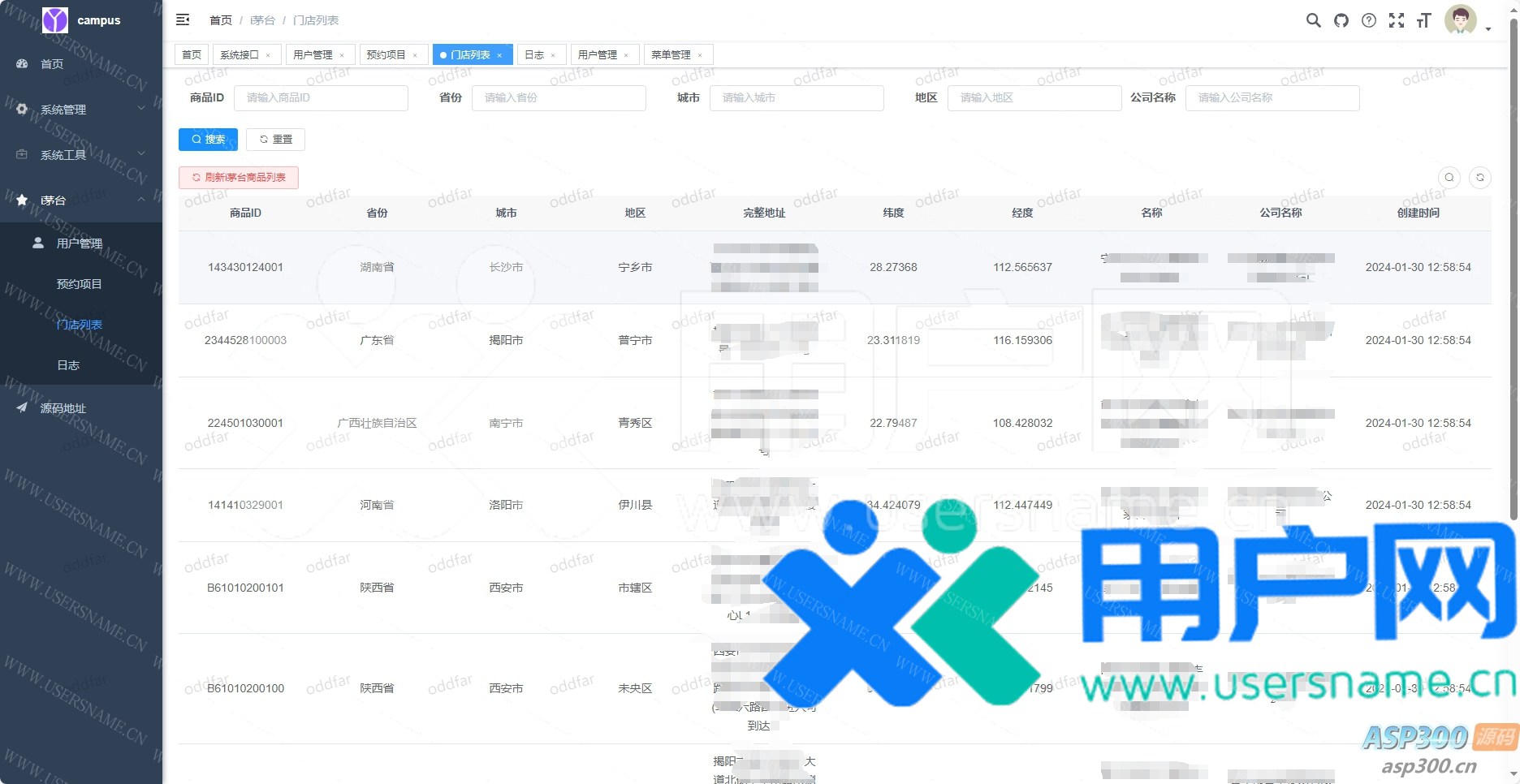Focus the 公司名称 input field
The height and width of the screenshot is (784, 1520).
[1272, 97]
